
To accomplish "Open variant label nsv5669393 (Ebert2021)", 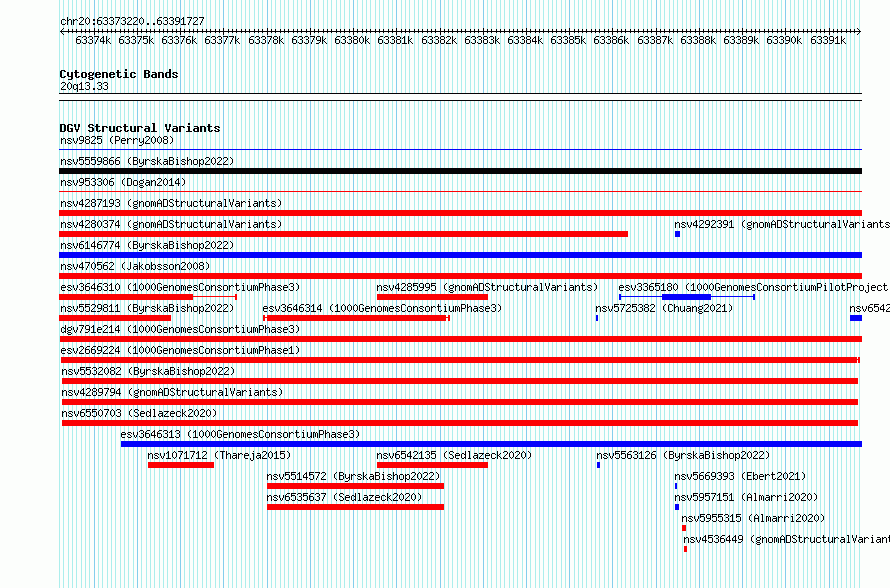I will tap(740, 476).
